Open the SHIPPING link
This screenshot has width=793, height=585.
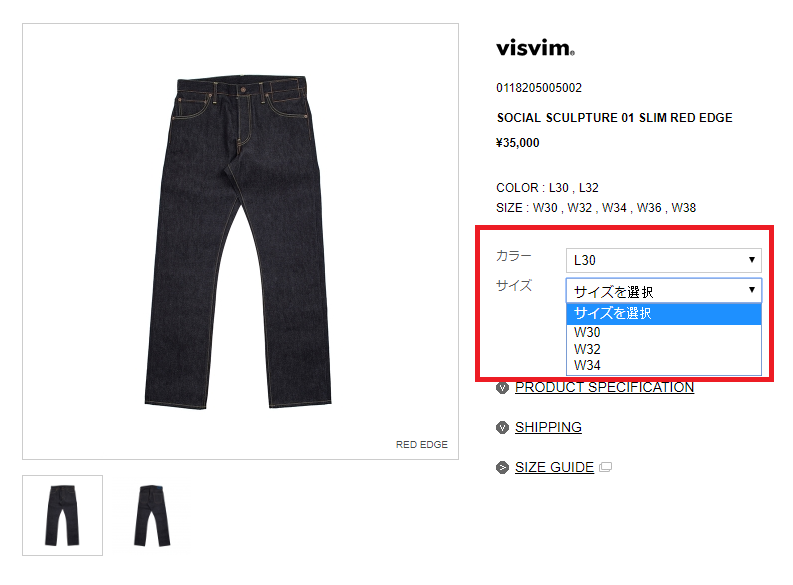pyautogui.click(x=548, y=427)
